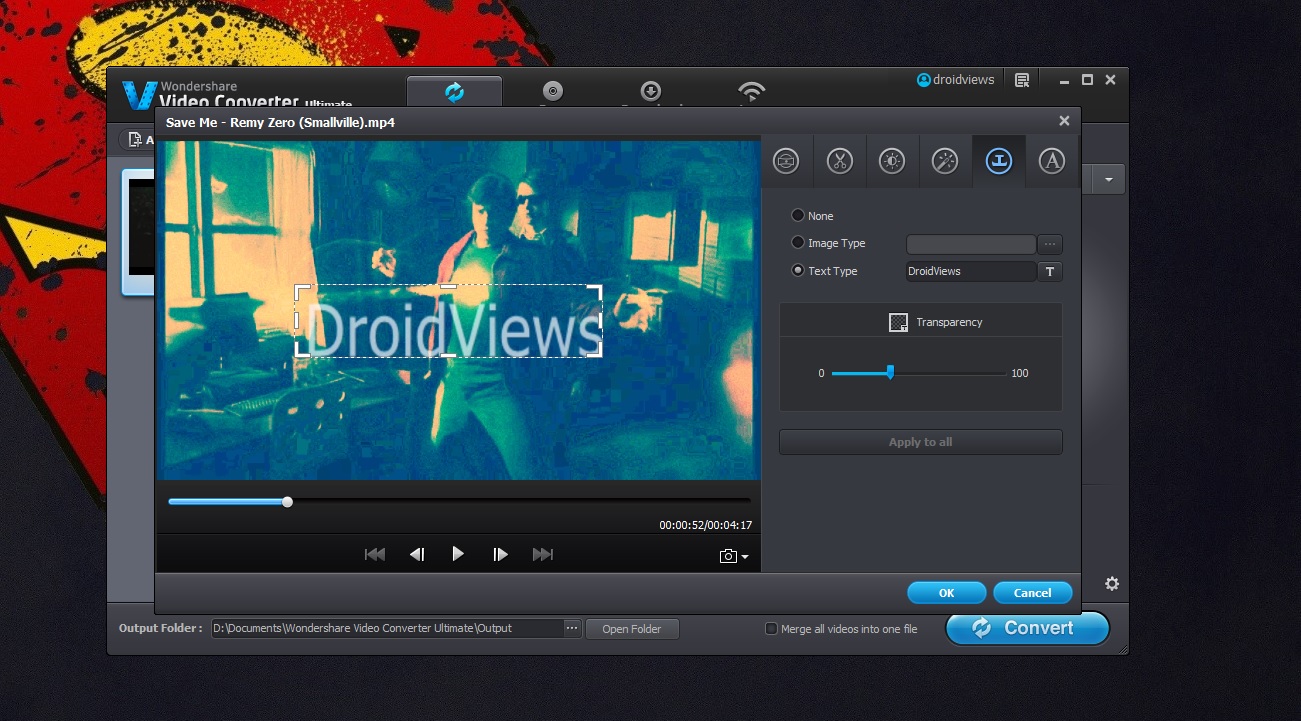1301x721 pixels.
Task: Switch to the Download tab
Action: (x=651, y=92)
